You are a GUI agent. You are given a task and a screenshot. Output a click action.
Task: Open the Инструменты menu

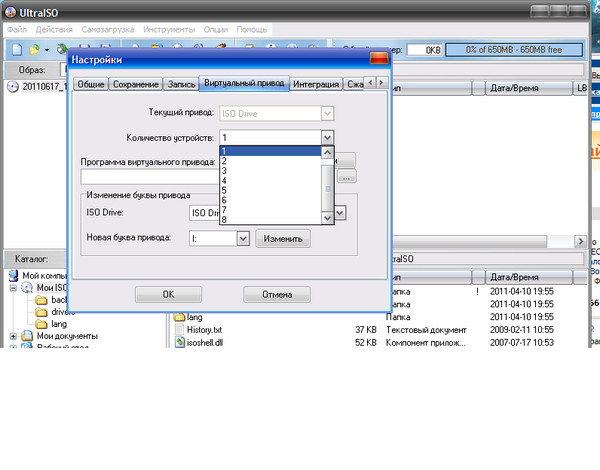tap(169, 29)
